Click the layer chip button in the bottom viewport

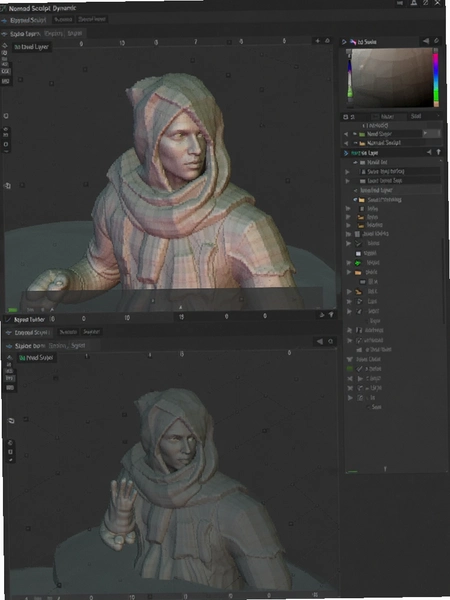[36, 358]
